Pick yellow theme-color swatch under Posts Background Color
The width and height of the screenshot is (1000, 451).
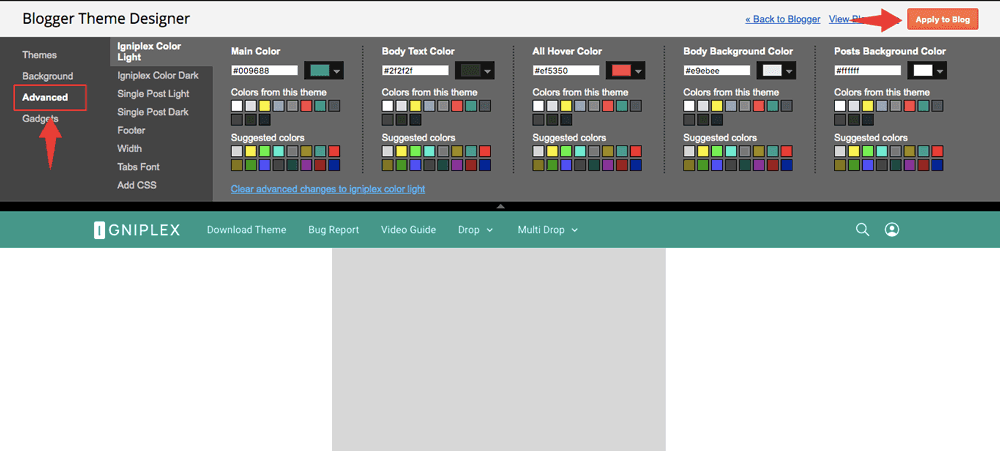(868, 106)
